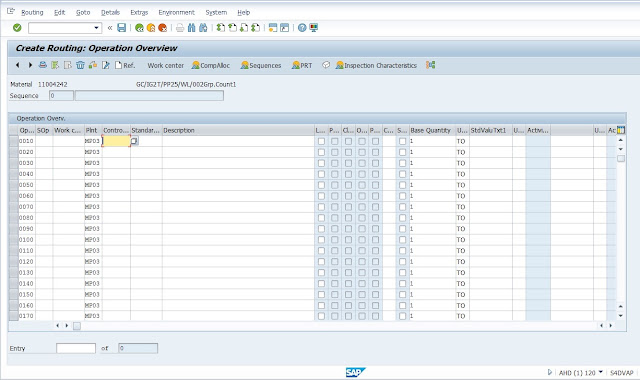The width and height of the screenshot is (640, 380).
Task: Tick the first checkbox in operation 0010 row
Action: coord(321,141)
